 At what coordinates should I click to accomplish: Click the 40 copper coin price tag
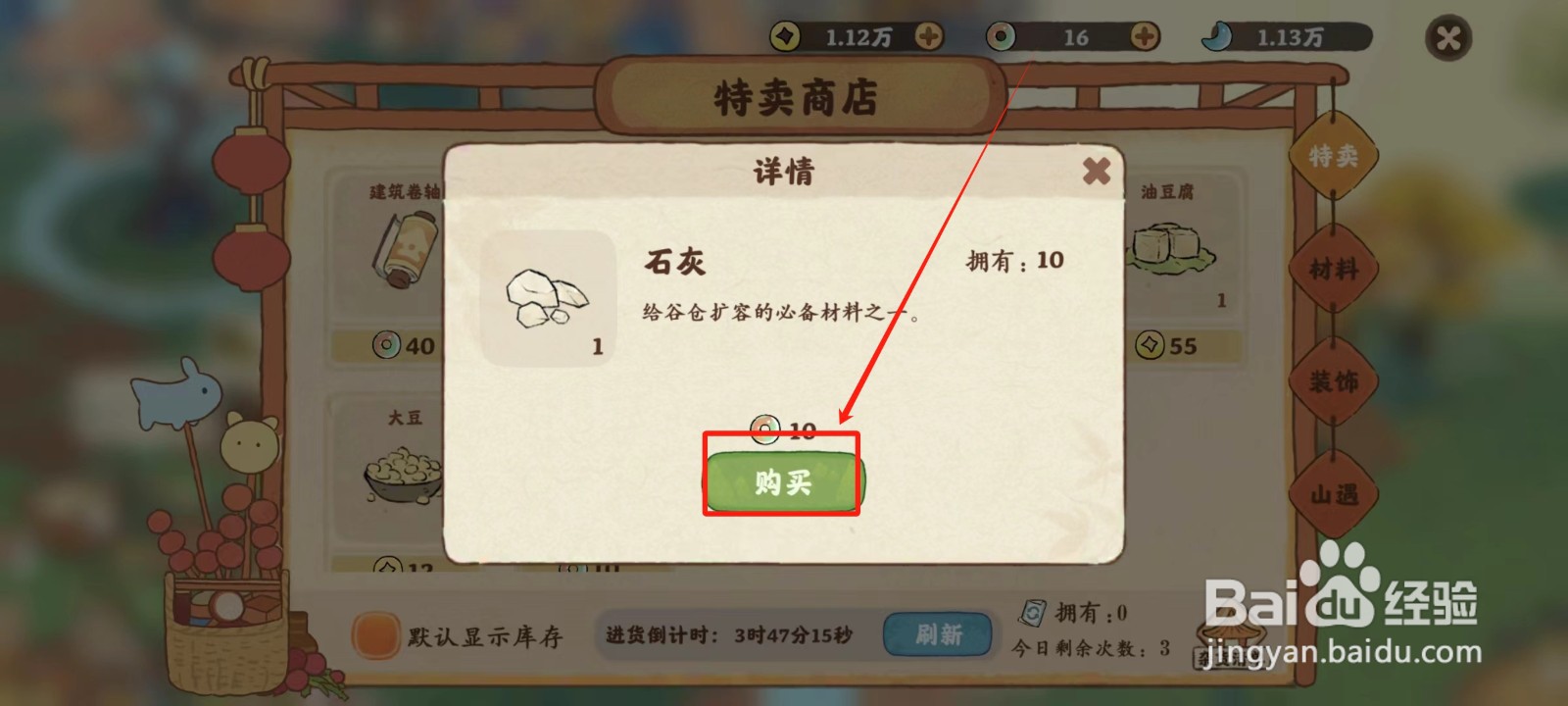(x=404, y=346)
